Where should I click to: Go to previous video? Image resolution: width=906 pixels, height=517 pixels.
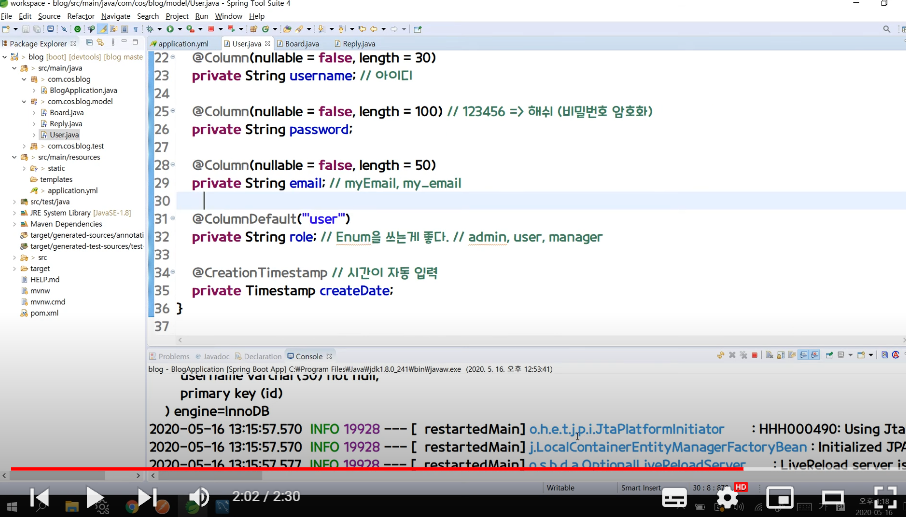(39, 497)
